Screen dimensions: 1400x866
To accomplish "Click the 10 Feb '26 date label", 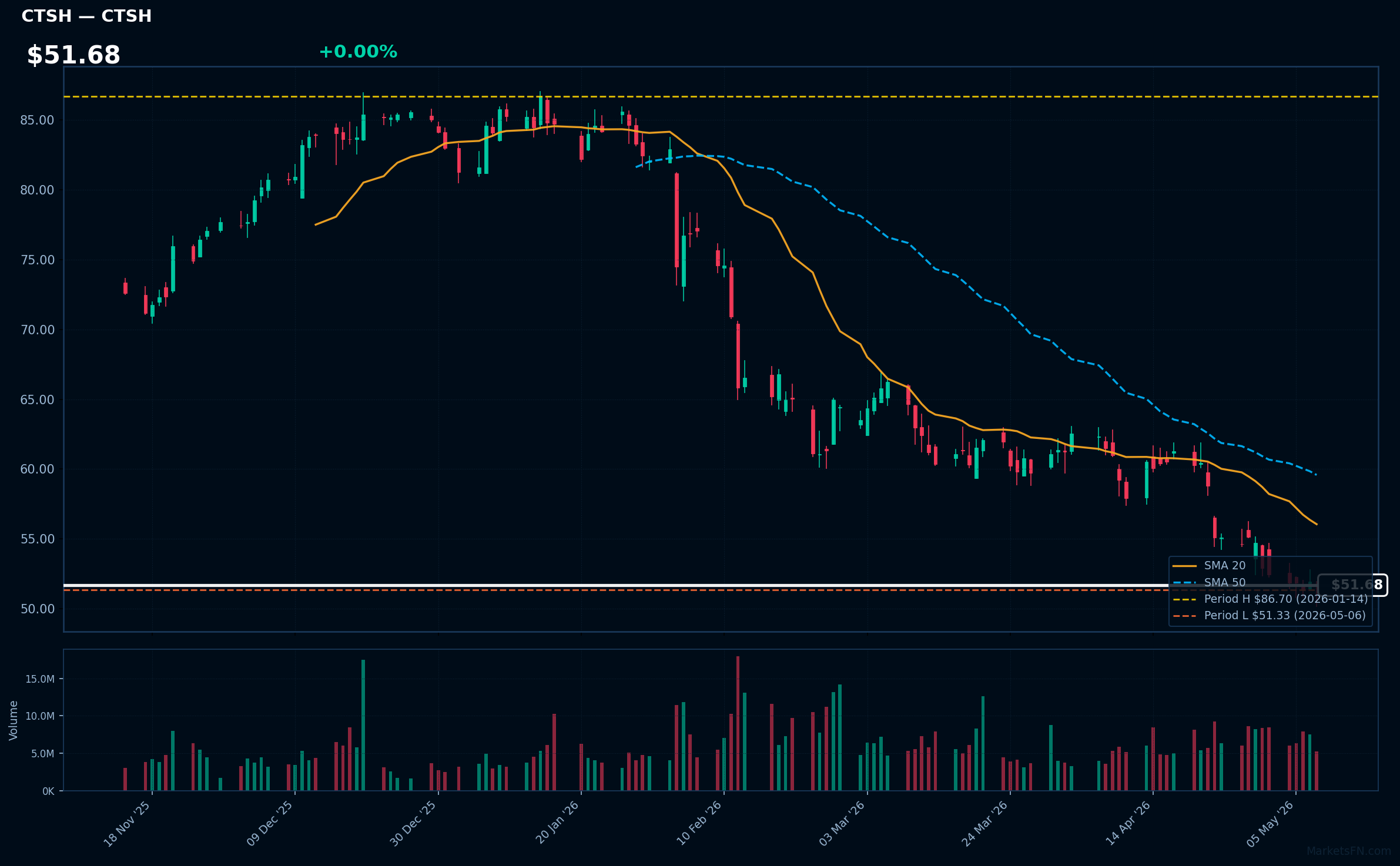I will [699, 824].
